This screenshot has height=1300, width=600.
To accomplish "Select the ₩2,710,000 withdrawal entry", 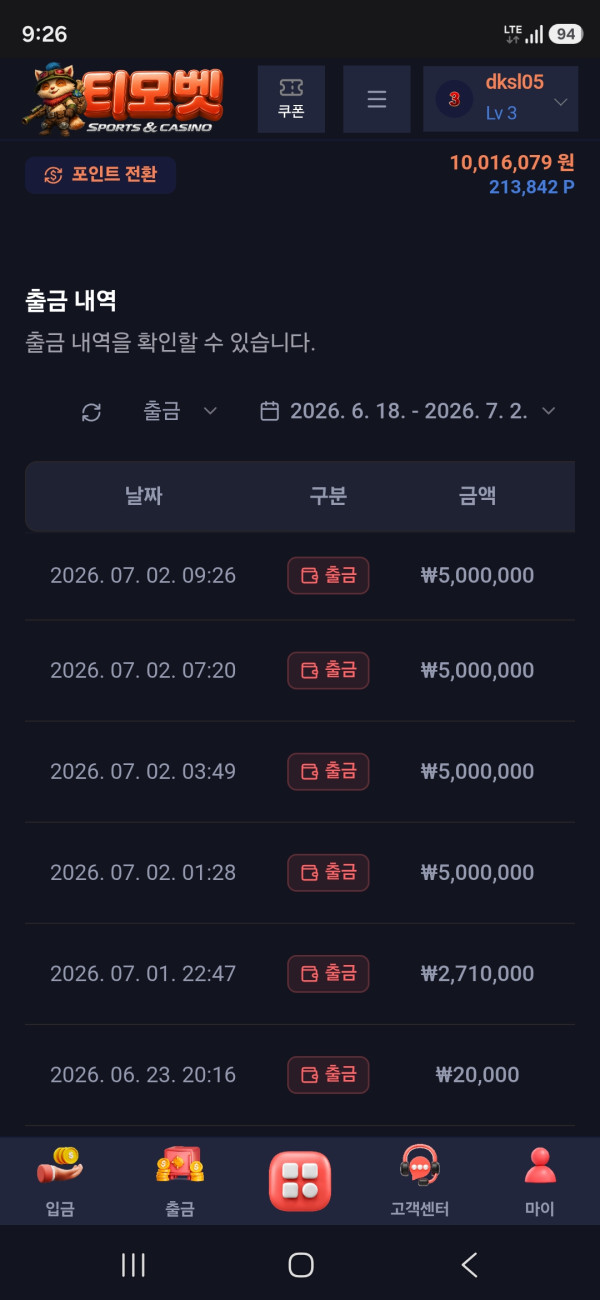I will pos(300,973).
